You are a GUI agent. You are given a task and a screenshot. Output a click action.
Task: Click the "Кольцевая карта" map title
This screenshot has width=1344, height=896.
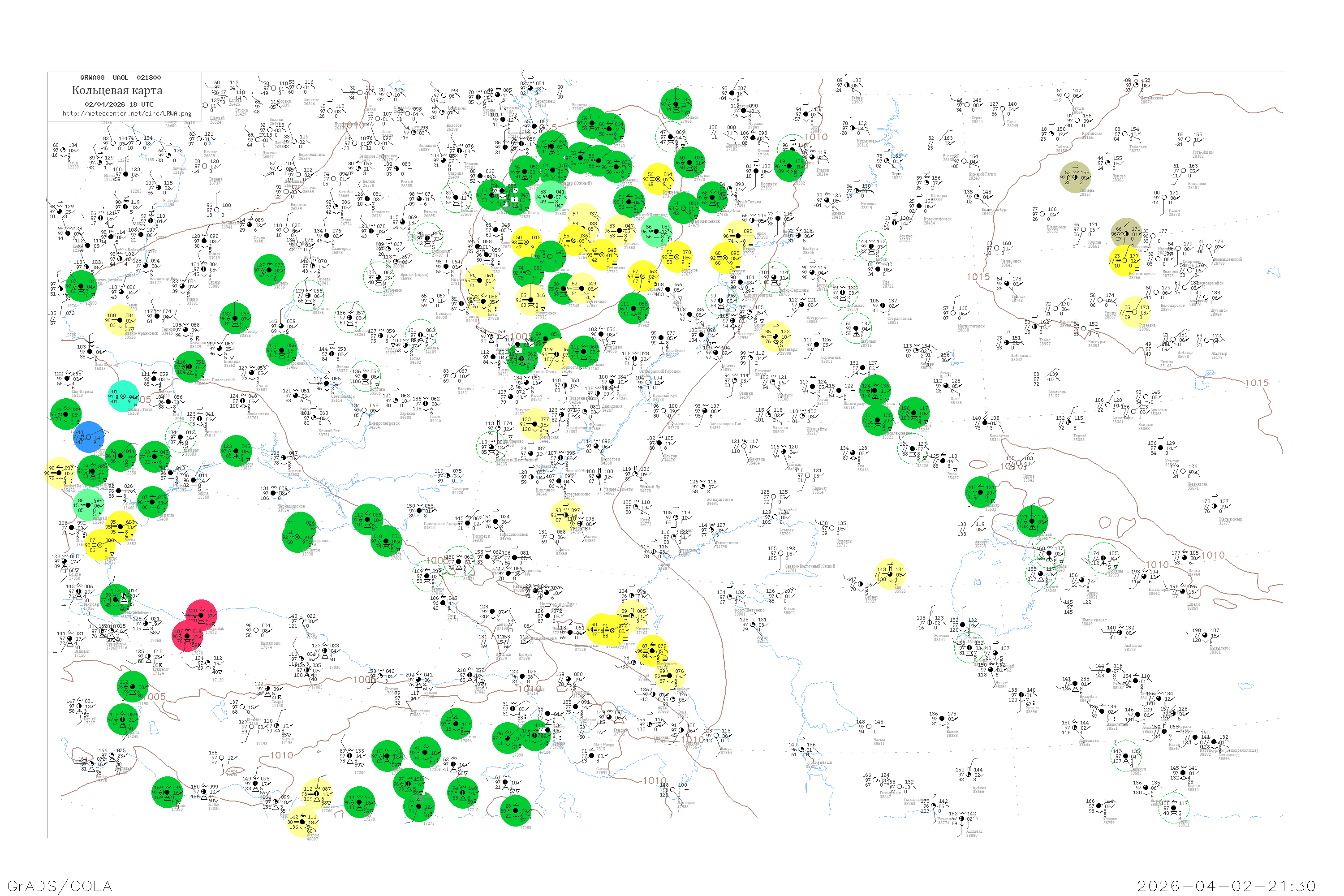coord(117,90)
